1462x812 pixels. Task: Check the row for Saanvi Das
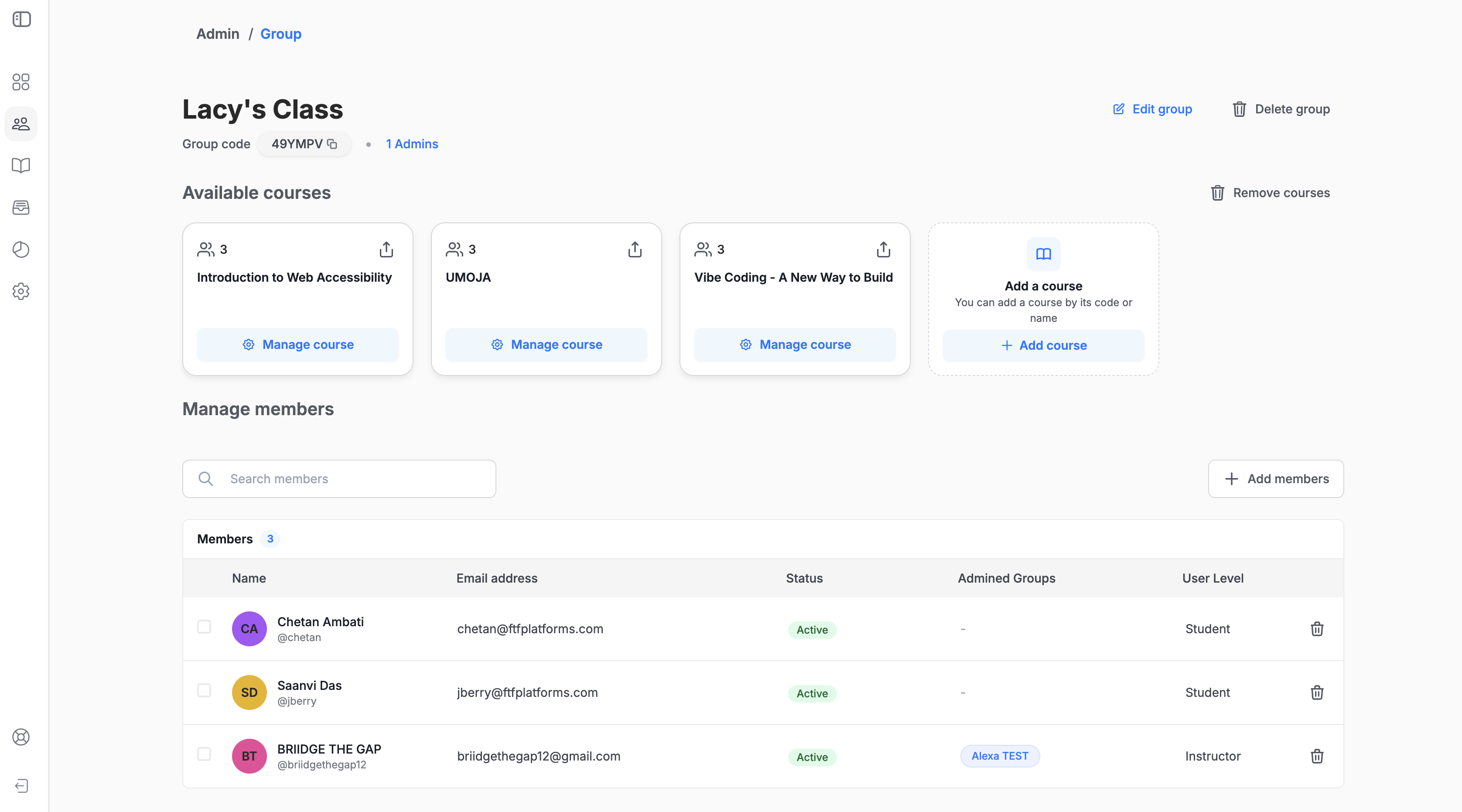point(204,691)
